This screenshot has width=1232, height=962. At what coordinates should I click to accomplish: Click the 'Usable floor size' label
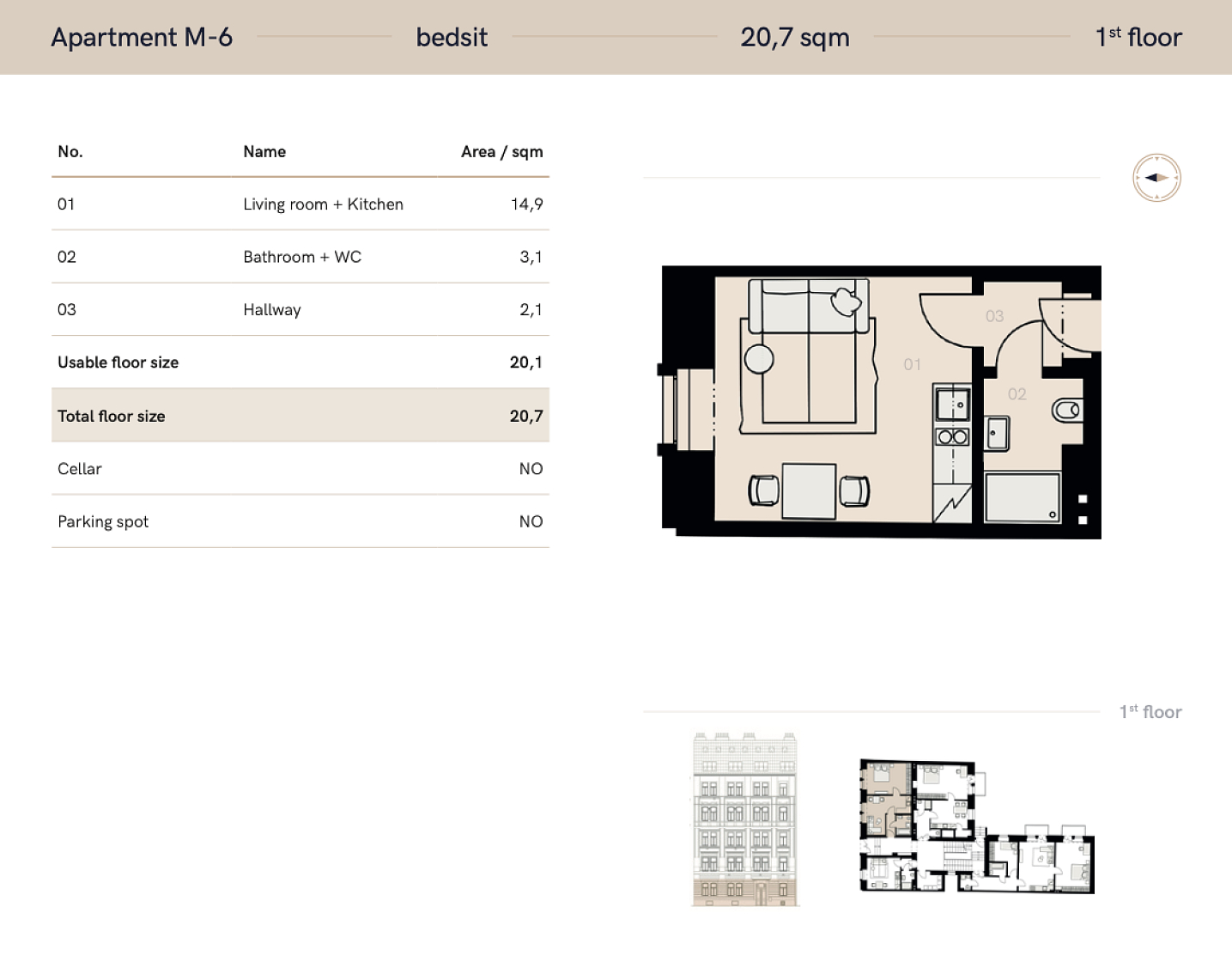(x=118, y=362)
